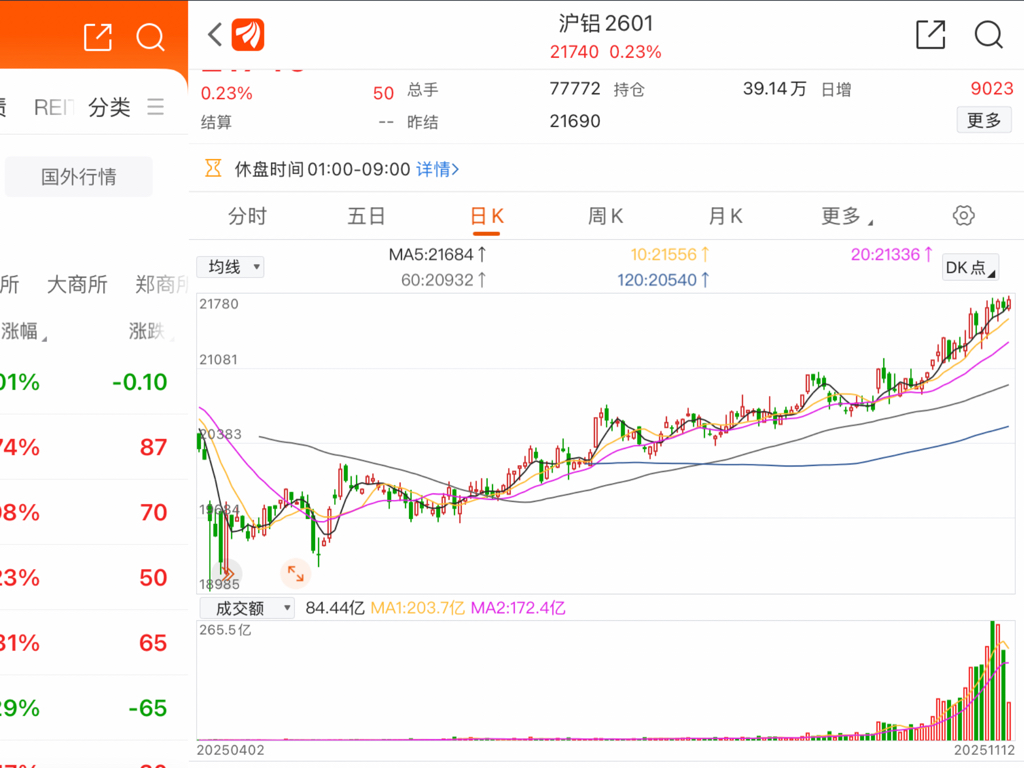Tap the 沪铝2601 contract title
1024x768 pixels.
pyautogui.click(x=605, y=24)
